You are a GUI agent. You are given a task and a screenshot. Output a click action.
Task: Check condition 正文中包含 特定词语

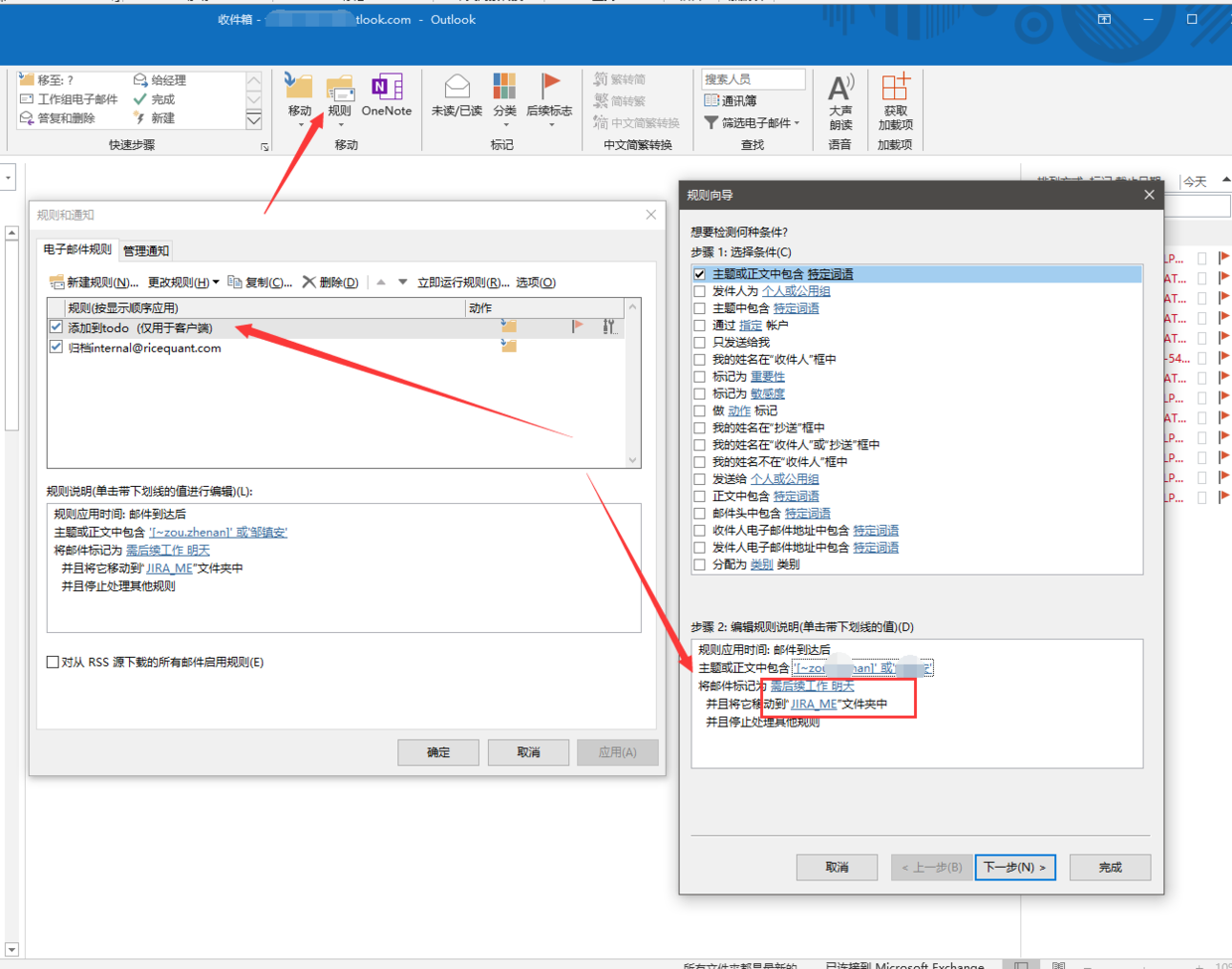click(x=699, y=496)
